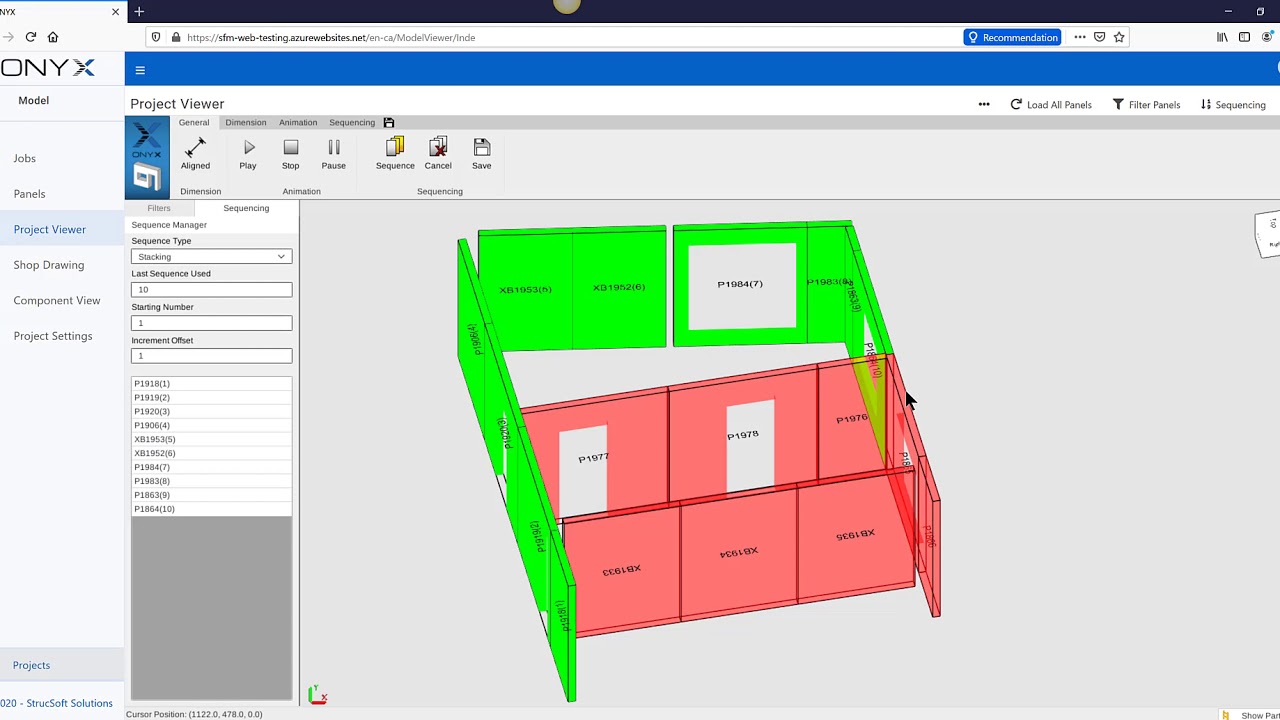This screenshot has height=720, width=1280.
Task: Switch to the Dimension ribbon tab
Action: [246, 122]
